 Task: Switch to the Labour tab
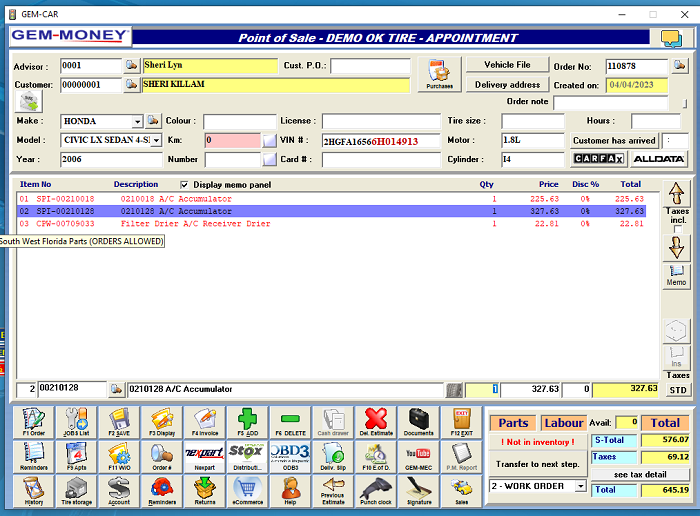pos(564,423)
